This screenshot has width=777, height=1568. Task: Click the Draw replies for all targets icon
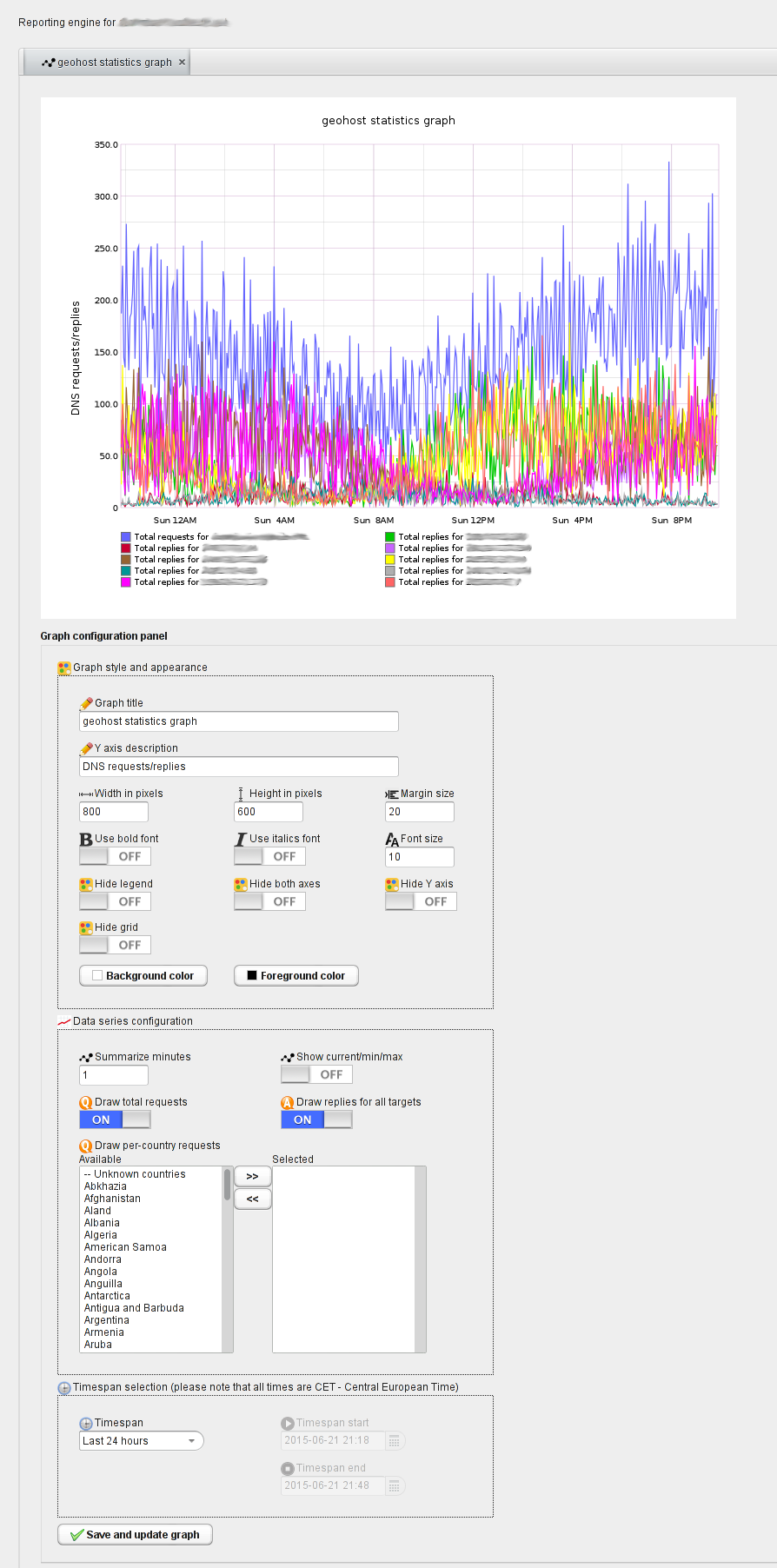point(288,1103)
